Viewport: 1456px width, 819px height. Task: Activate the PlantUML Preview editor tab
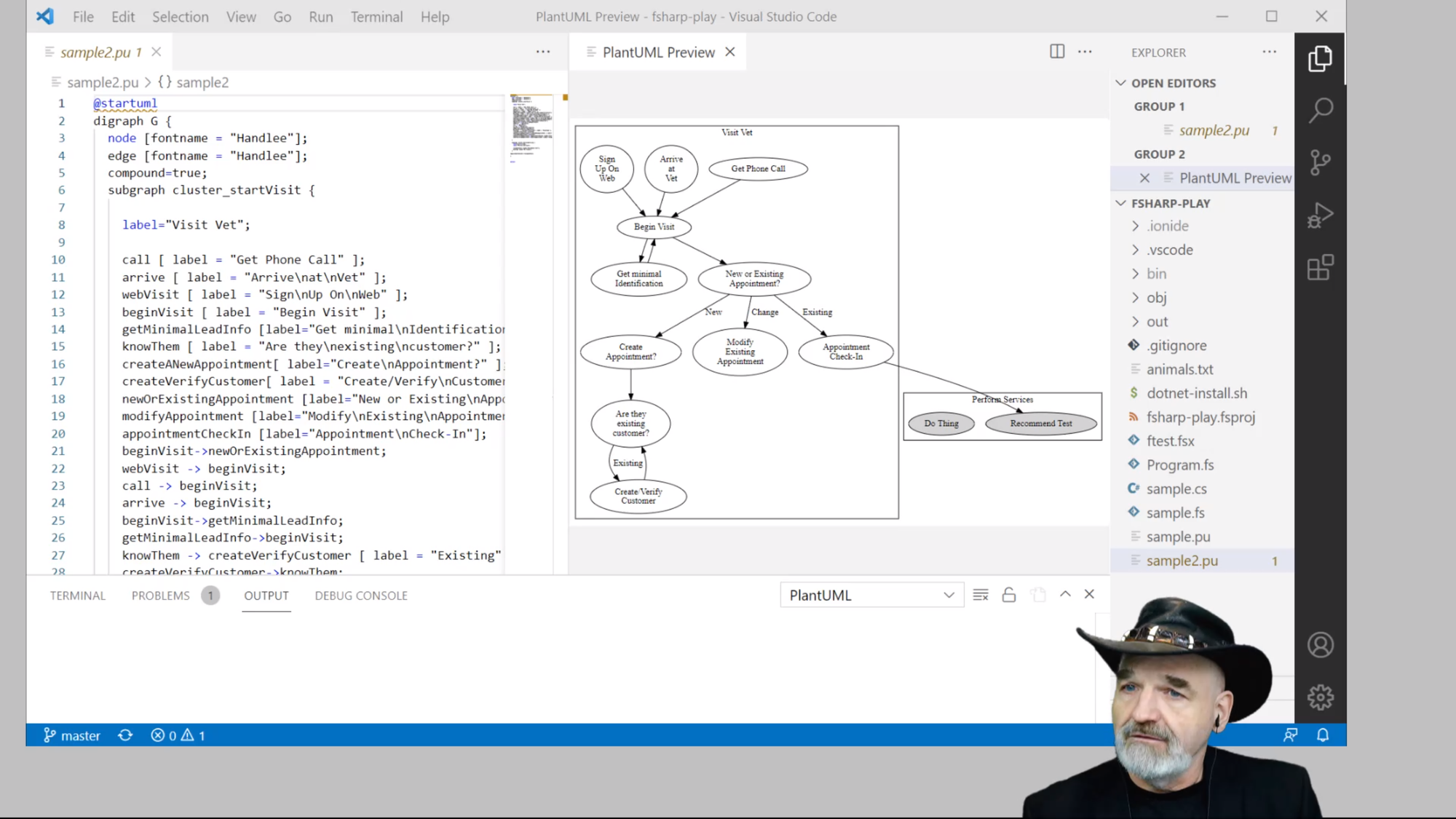[658, 52]
